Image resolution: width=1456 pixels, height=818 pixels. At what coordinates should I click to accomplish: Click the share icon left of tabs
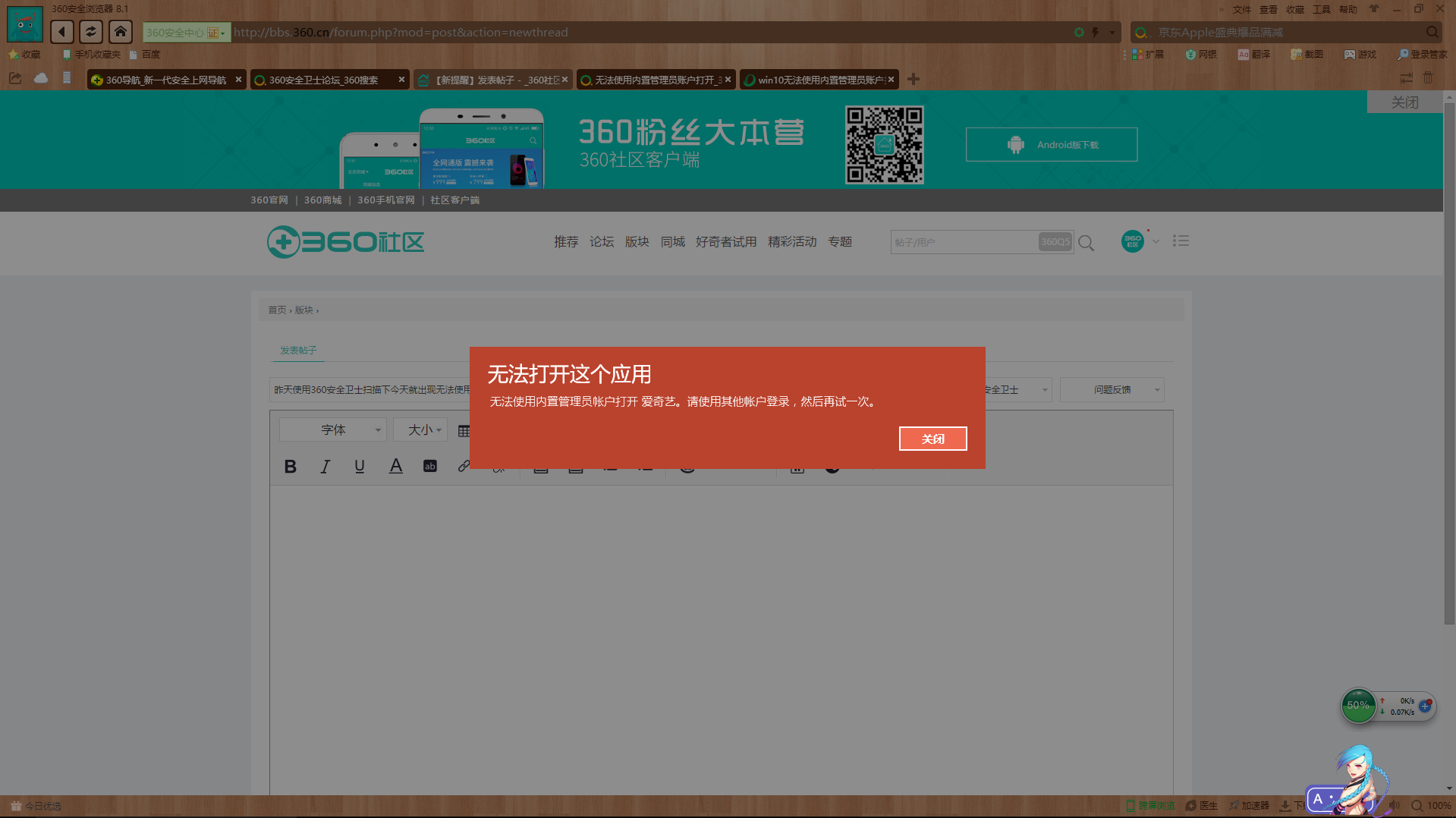(x=15, y=78)
